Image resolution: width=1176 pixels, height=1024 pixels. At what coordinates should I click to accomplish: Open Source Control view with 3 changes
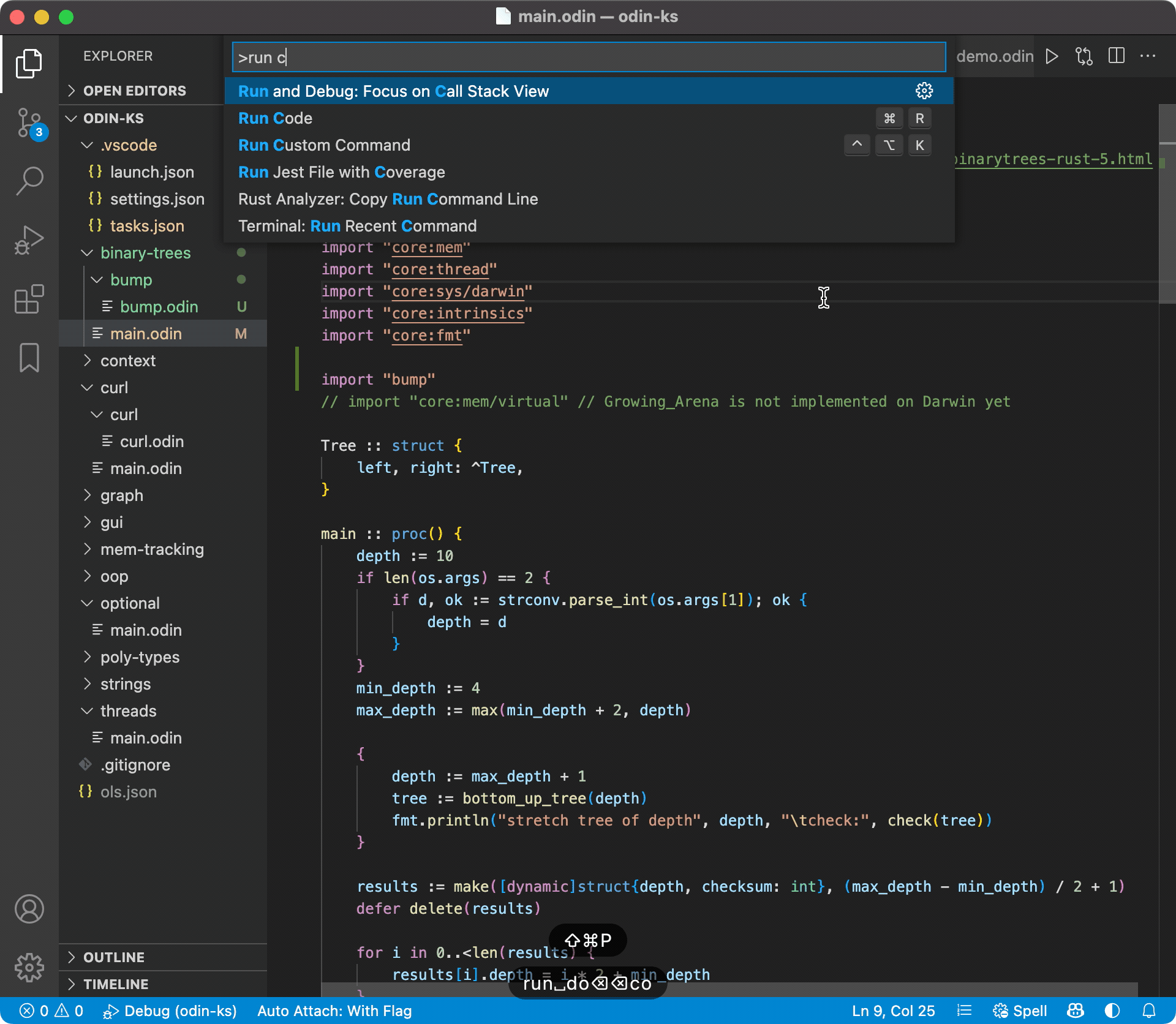29,123
